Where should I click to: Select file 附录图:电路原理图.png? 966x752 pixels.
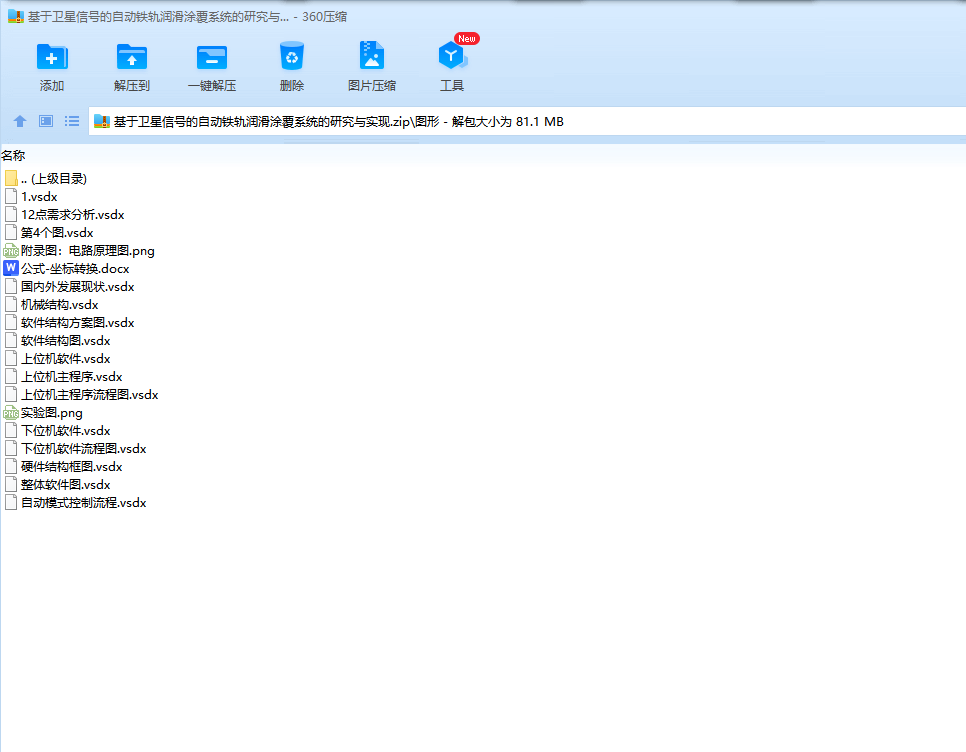[87, 251]
